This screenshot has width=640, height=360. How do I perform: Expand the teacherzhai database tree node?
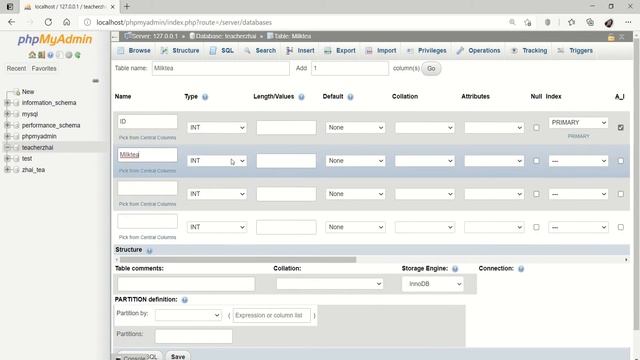[7, 147]
